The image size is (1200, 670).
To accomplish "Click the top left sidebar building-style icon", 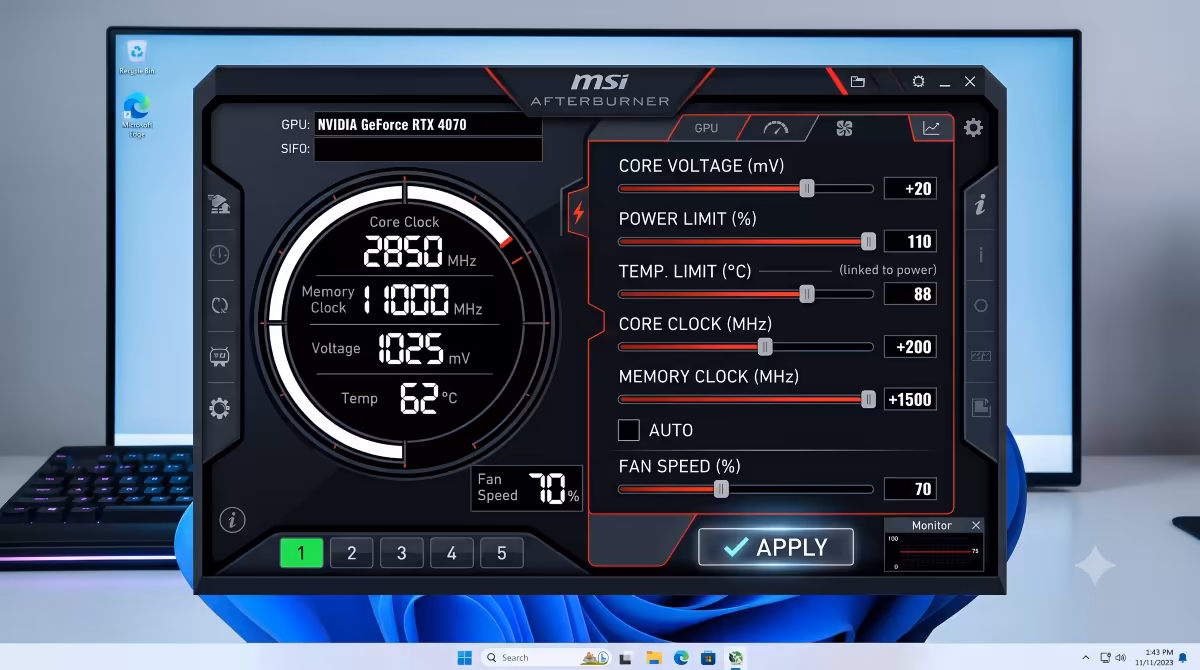I will click(x=220, y=205).
